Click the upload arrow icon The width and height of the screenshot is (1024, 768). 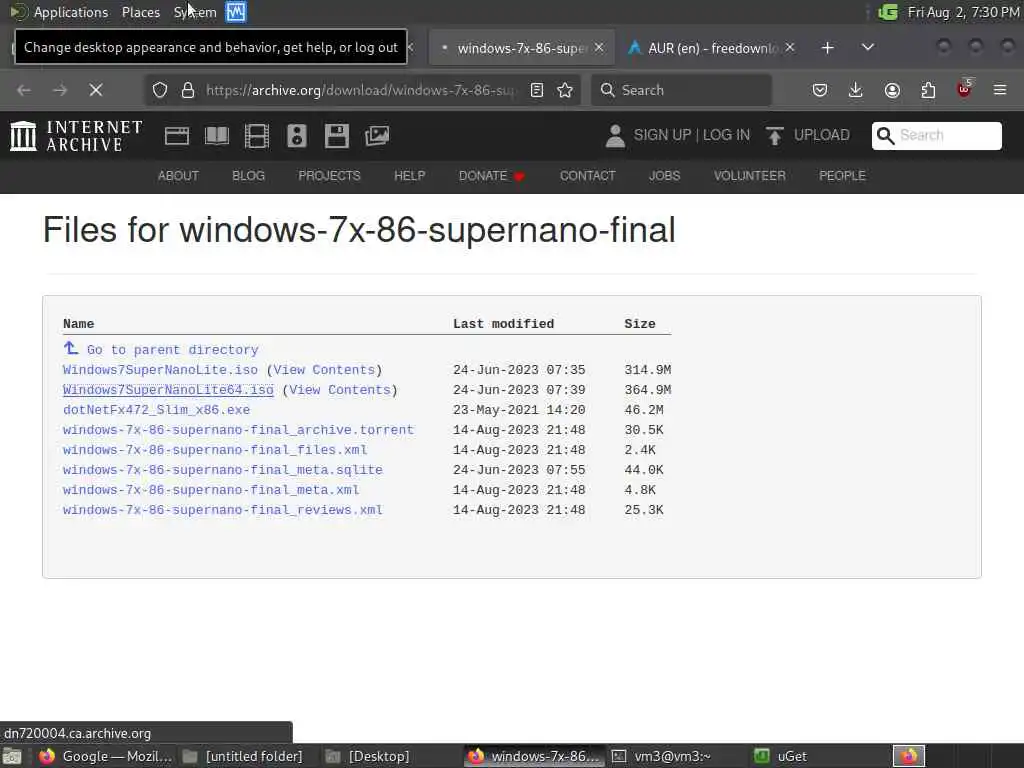(x=775, y=136)
